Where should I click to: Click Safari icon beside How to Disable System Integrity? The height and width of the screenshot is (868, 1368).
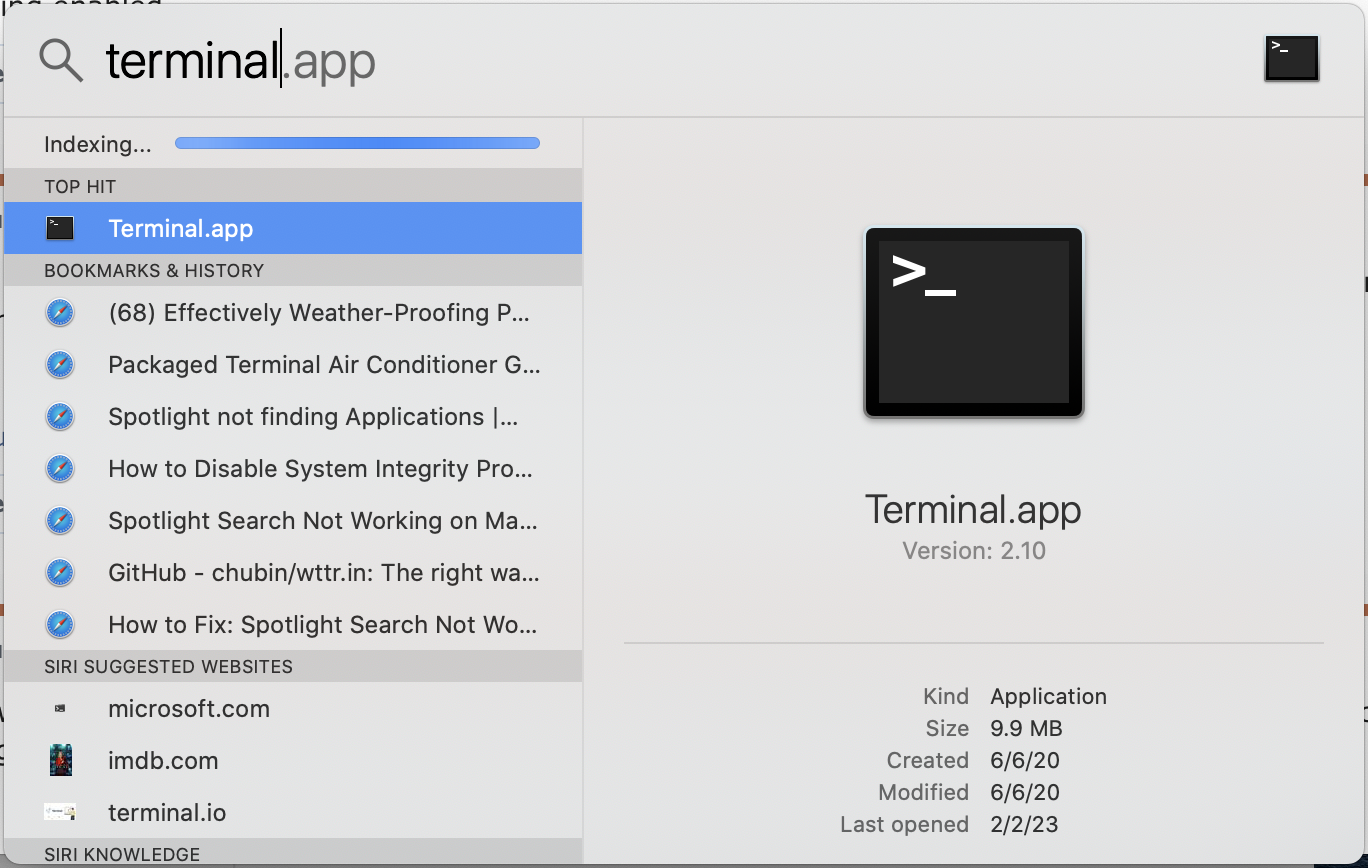(x=60, y=469)
